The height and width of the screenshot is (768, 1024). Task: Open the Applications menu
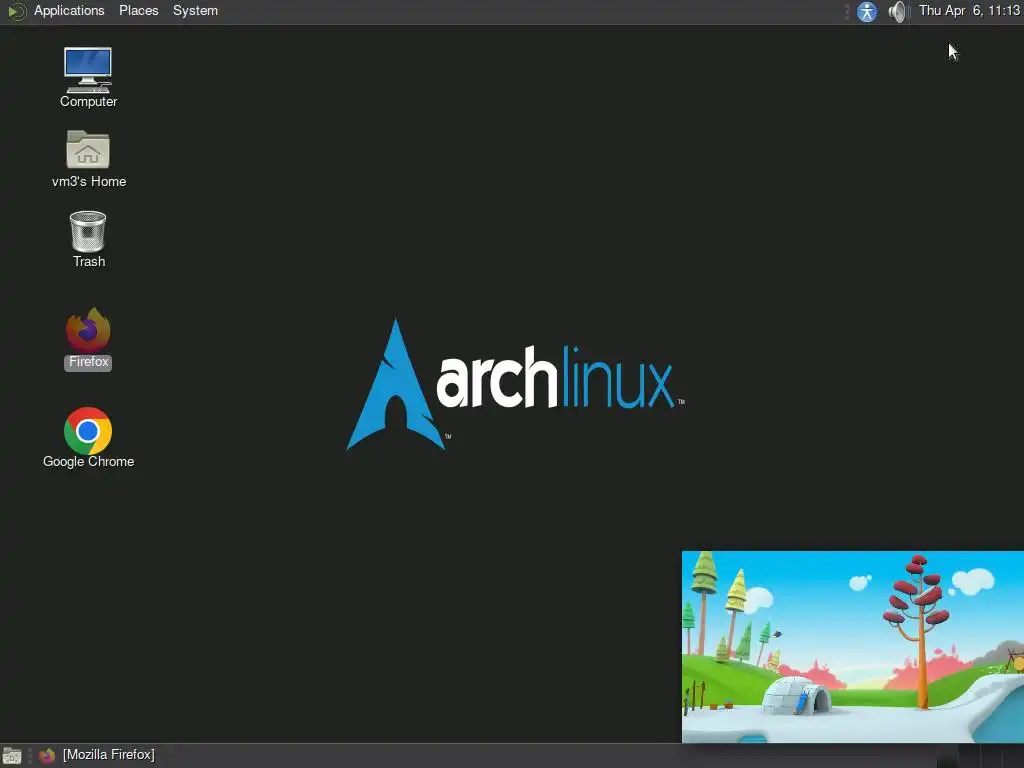click(x=69, y=11)
